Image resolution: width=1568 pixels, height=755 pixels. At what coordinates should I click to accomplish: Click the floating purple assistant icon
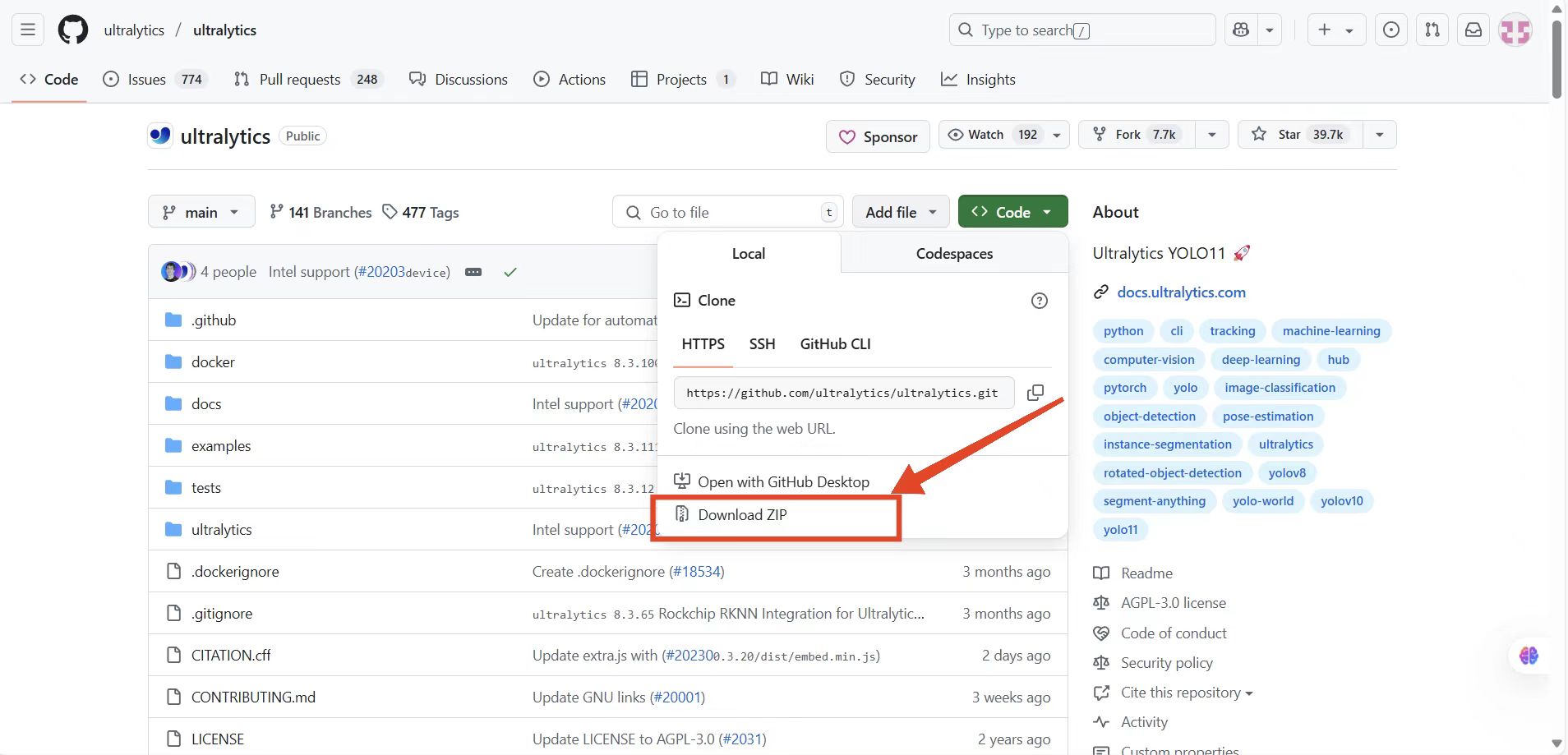1529,656
